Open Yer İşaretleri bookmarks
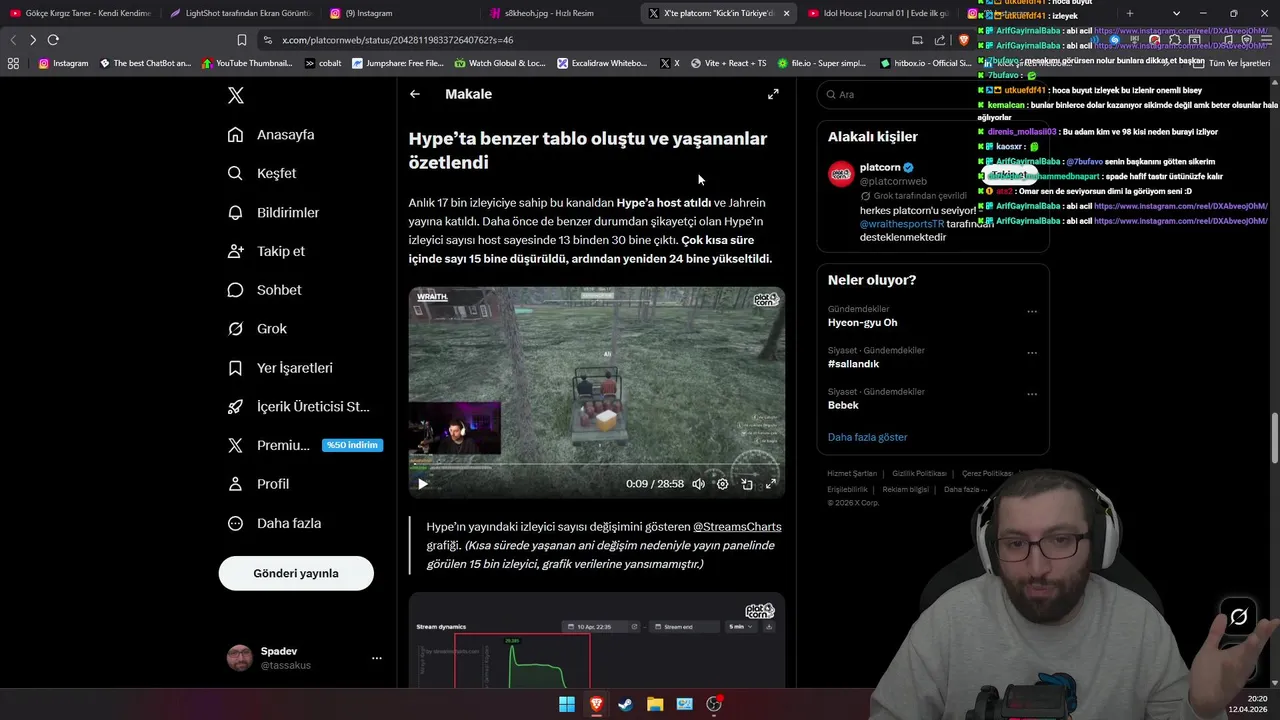 [x=280, y=368]
